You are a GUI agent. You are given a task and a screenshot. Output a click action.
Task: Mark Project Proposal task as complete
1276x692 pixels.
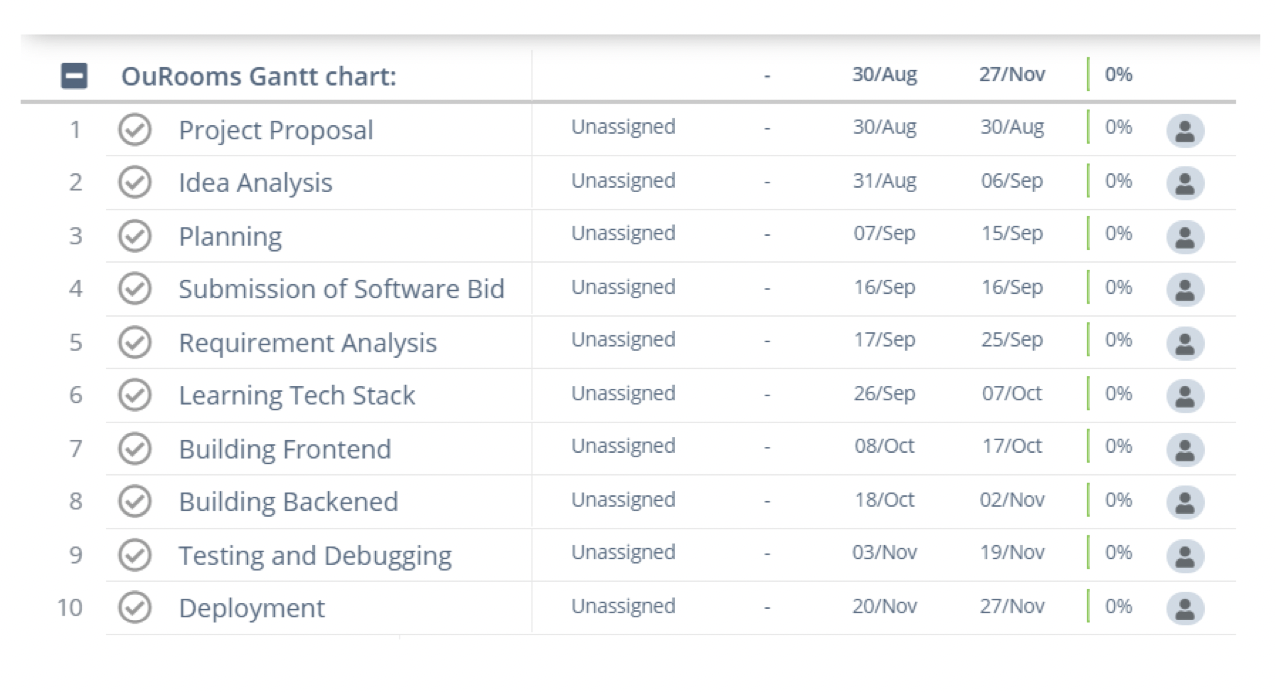pos(135,130)
